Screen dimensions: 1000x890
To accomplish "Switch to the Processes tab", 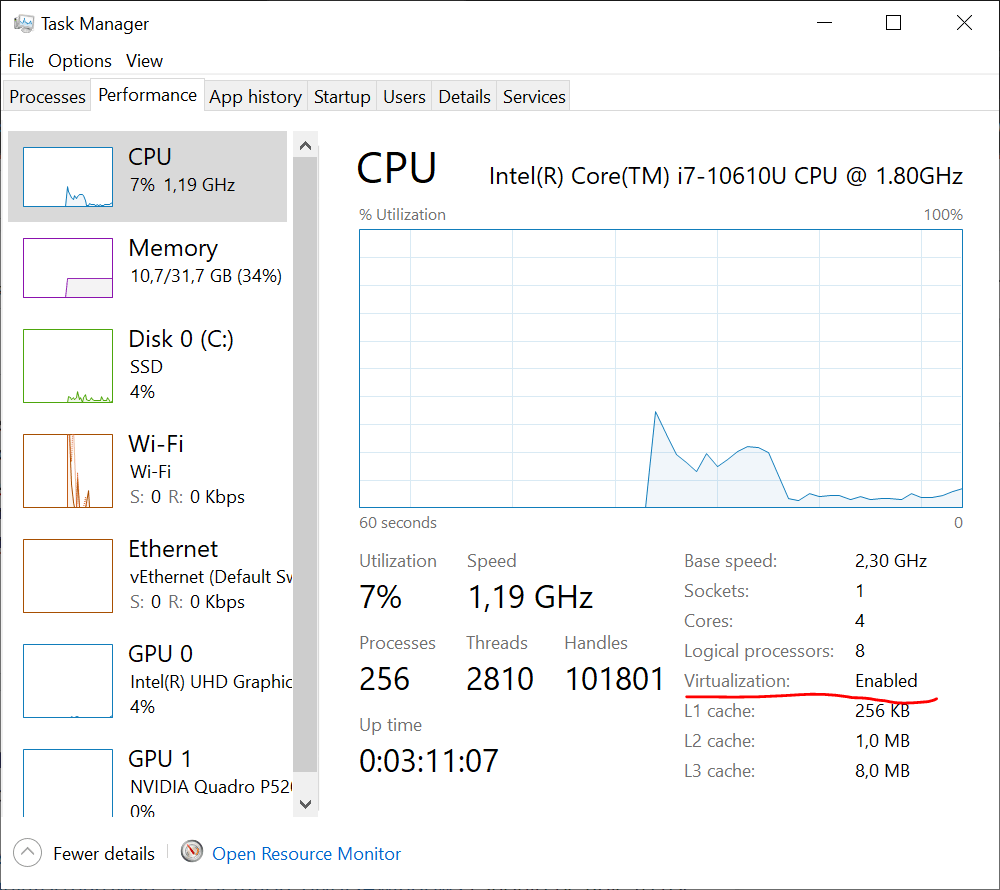I will point(47,96).
